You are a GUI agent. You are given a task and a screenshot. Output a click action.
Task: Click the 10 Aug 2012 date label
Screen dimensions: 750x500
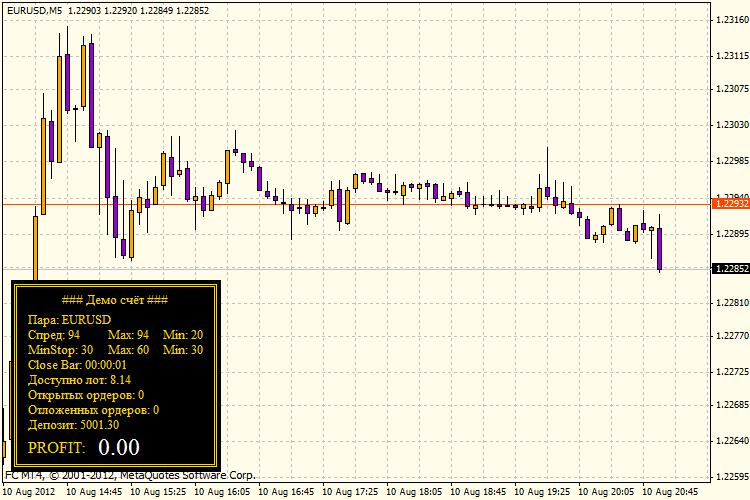pos(29,491)
